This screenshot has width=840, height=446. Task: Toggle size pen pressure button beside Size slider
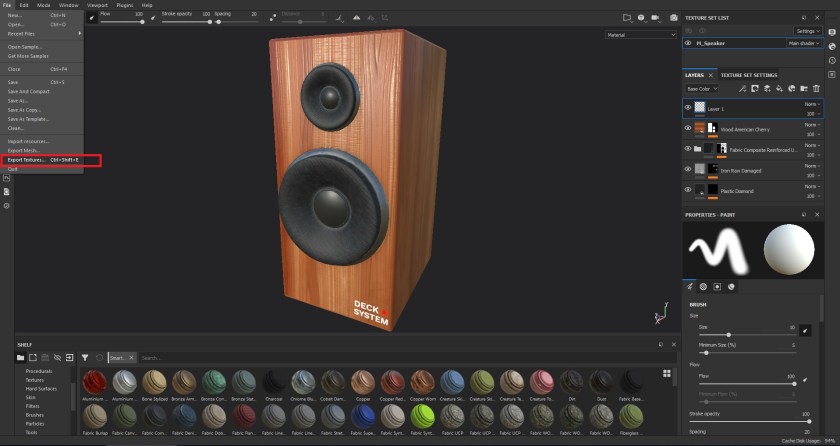tap(805, 330)
